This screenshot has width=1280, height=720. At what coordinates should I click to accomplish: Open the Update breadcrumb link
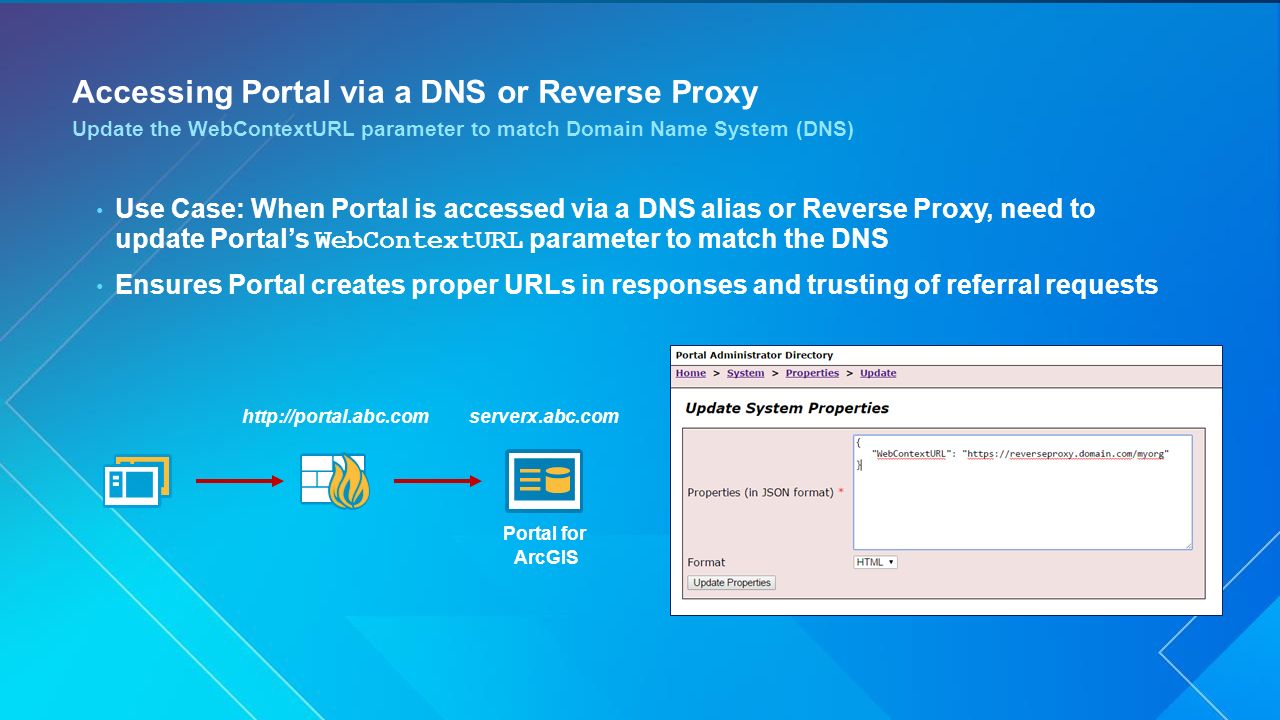[878, 373]
